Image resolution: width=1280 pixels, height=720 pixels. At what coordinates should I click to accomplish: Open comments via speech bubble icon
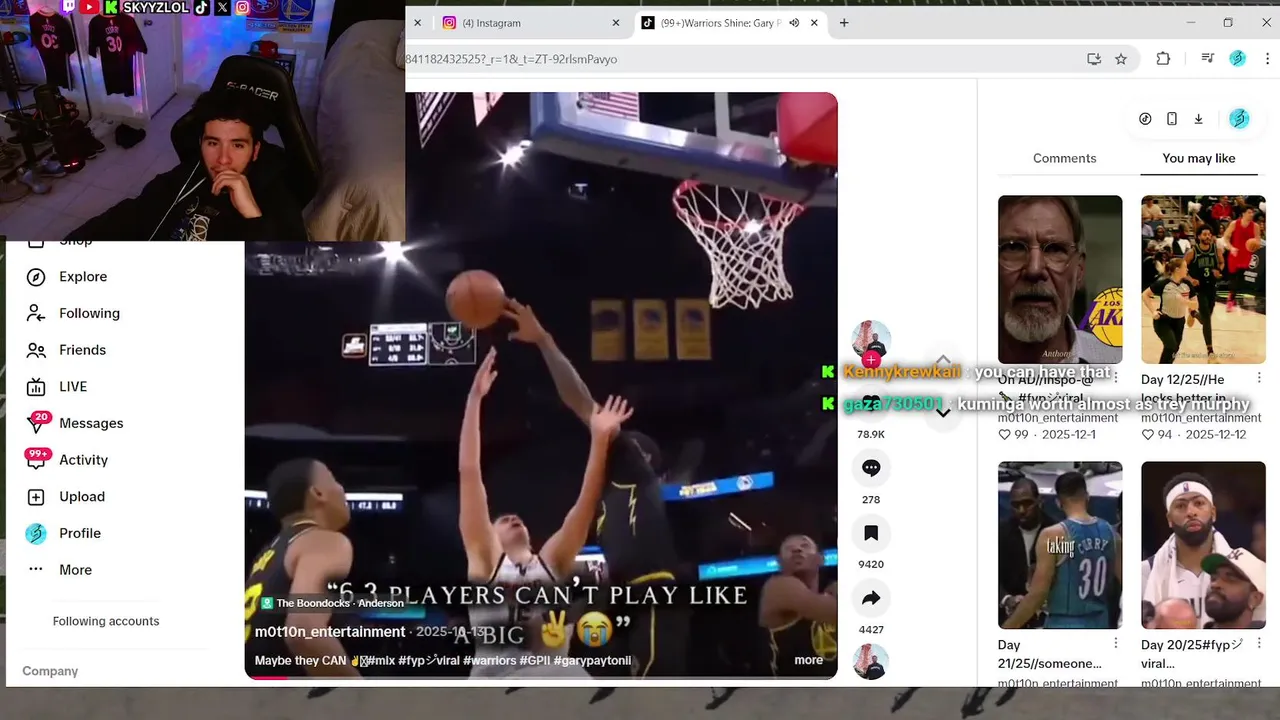coord(871,468)
